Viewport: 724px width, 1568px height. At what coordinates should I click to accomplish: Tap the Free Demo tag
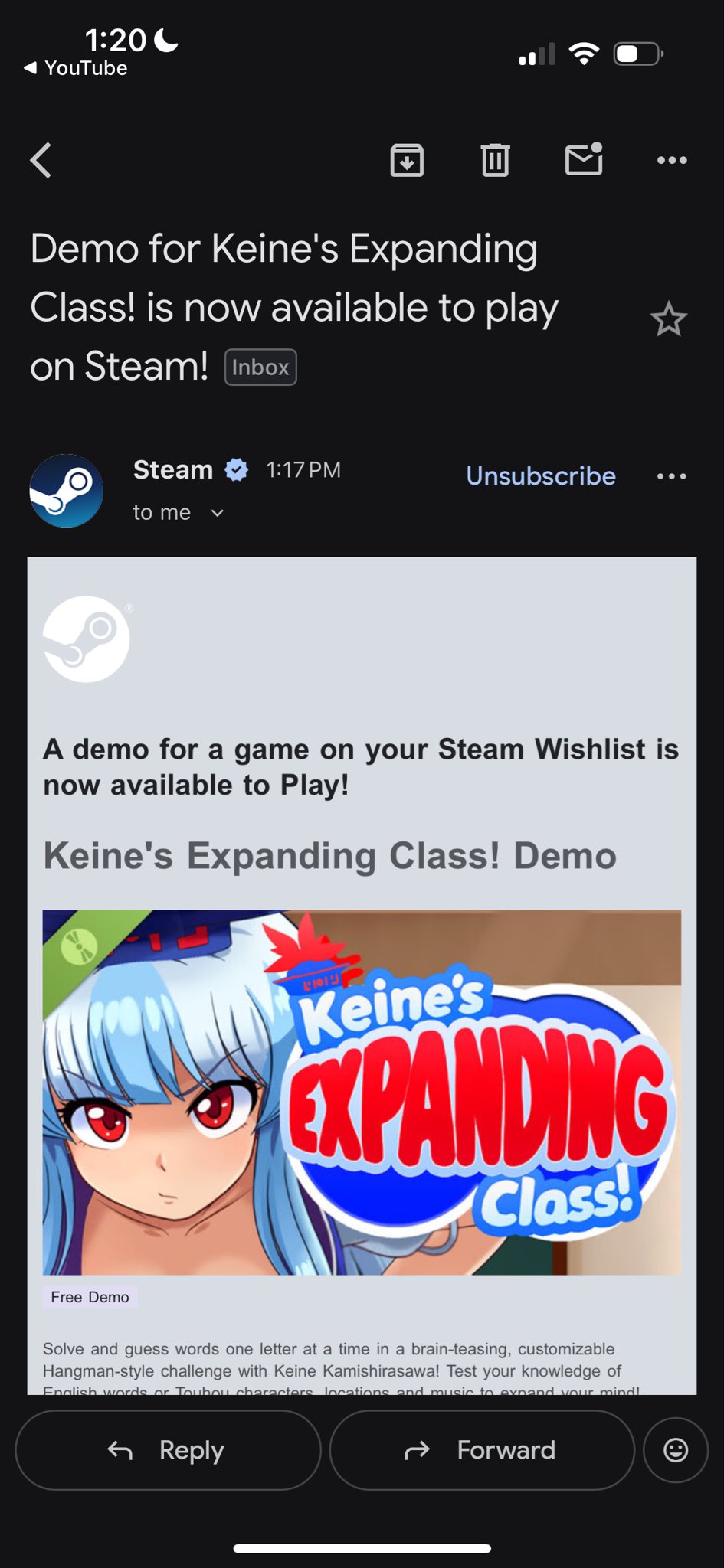point(90,1297)
